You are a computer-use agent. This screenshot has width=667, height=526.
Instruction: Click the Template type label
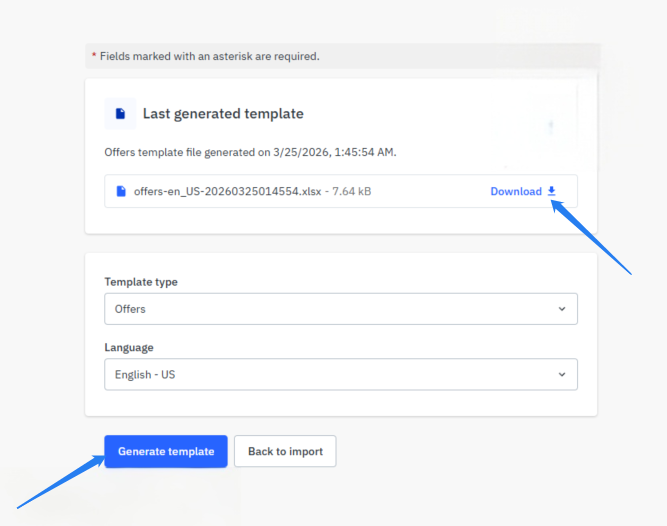coord(141,282)
